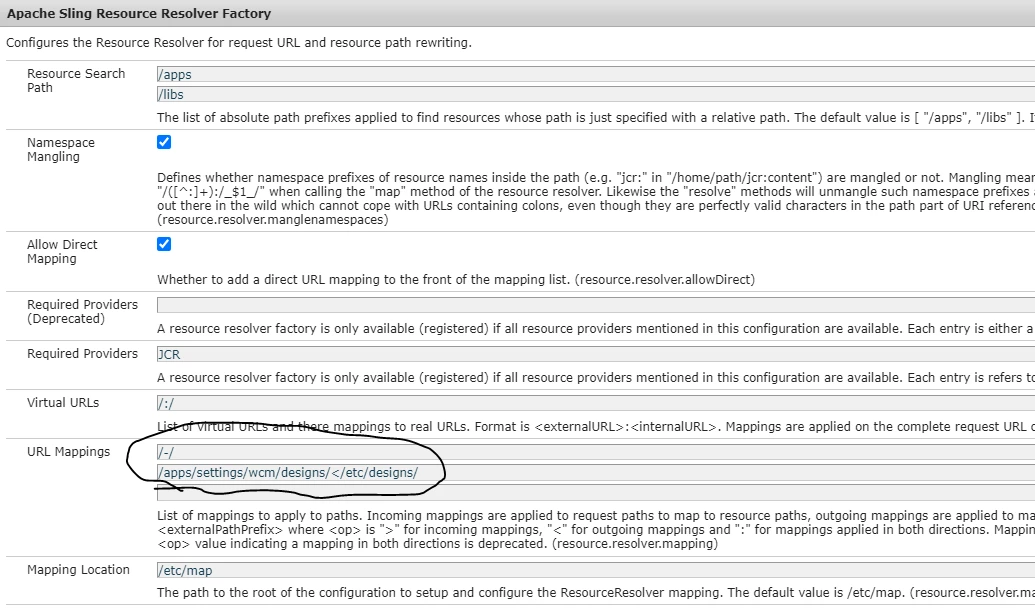The image size is (1035, 608).
Task: Edit the URL Mappings /-/ field
Action: pyautogui.click(x=595, y=452)
